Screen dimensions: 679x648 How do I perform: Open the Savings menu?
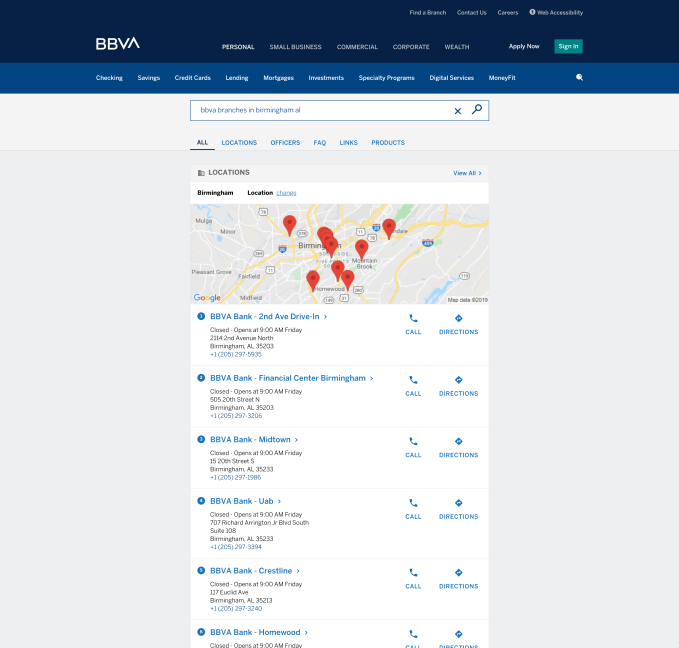pos(149,78)
